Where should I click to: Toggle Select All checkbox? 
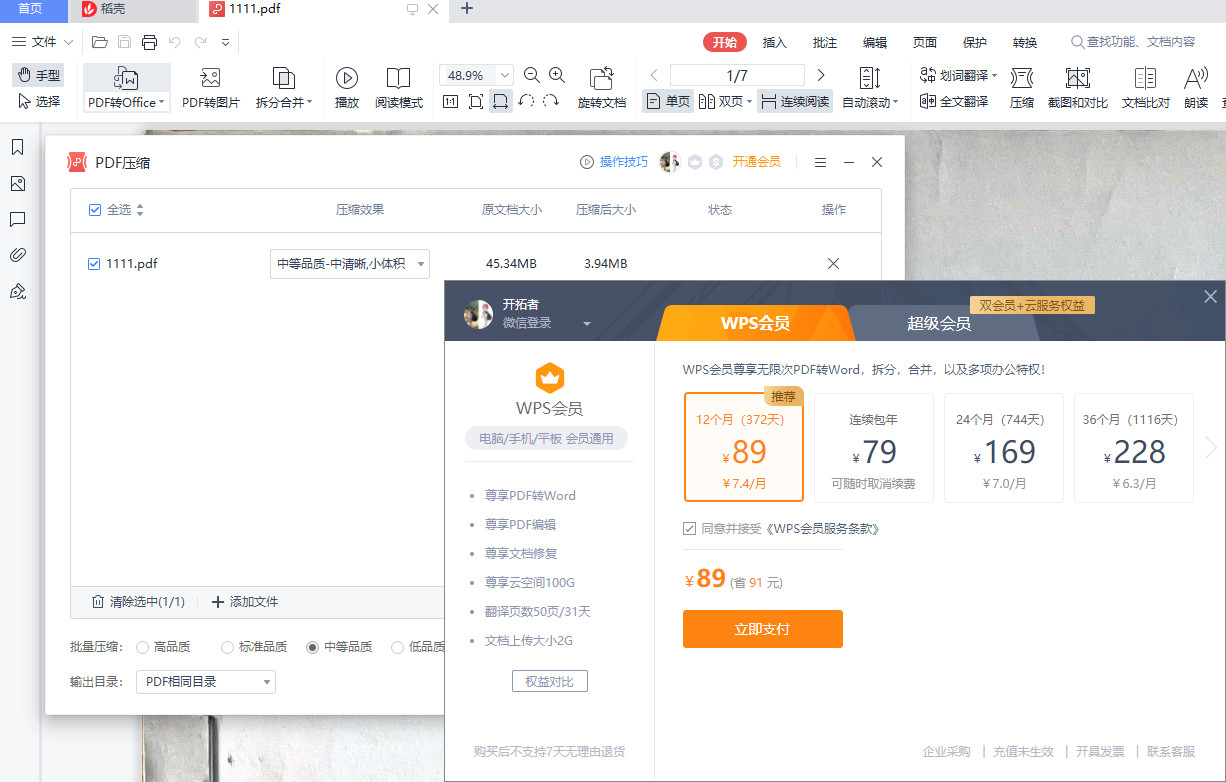point(95,210)
